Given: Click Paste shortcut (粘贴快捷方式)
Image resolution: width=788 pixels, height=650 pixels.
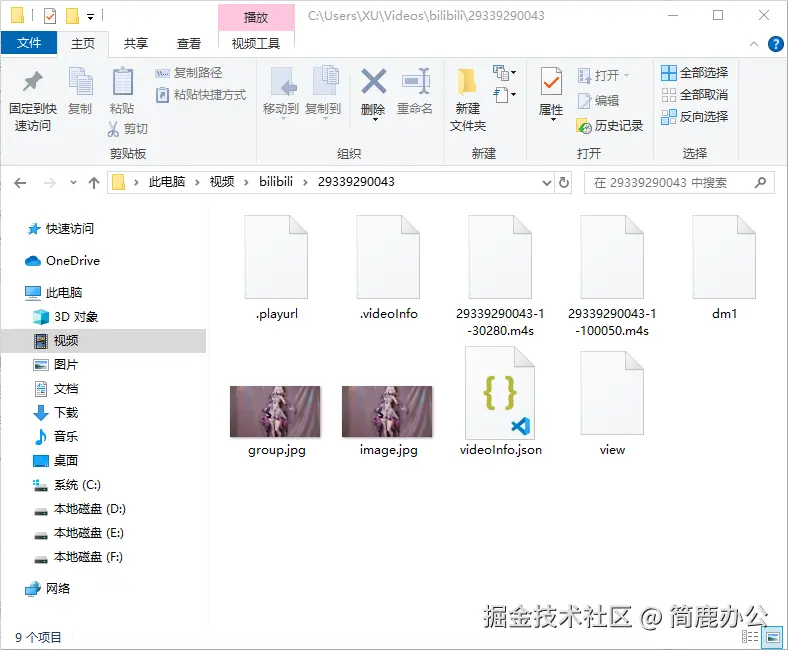Looking at the screenshot, I should pos(201,95).
